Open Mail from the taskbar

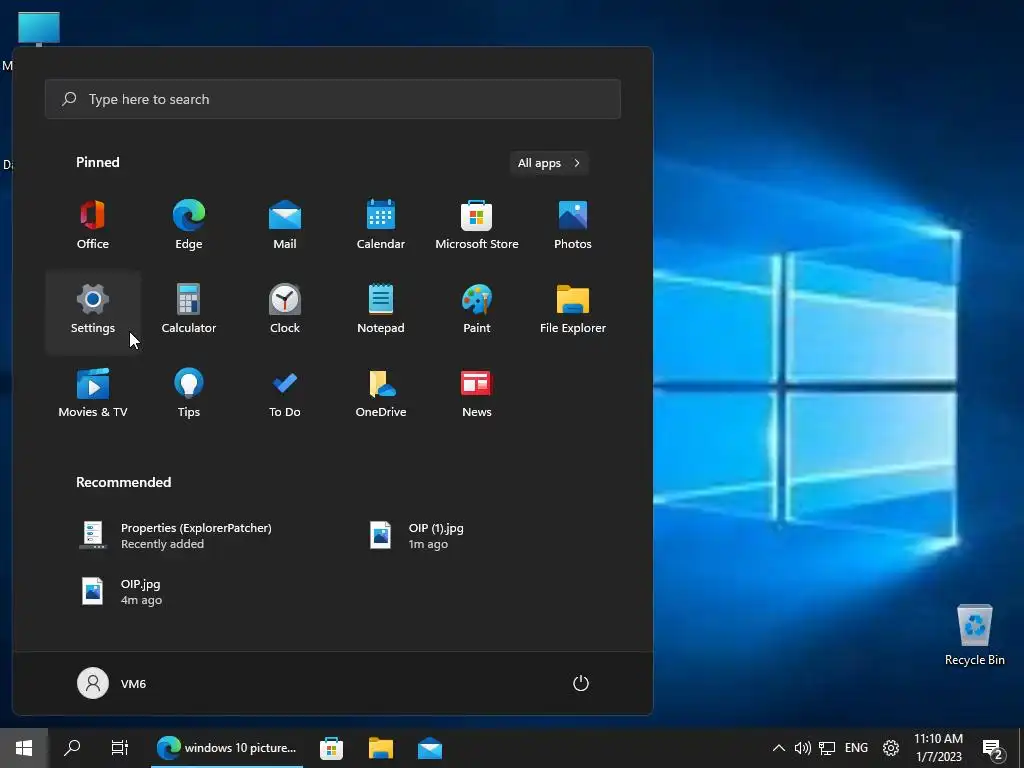(430, 748)
